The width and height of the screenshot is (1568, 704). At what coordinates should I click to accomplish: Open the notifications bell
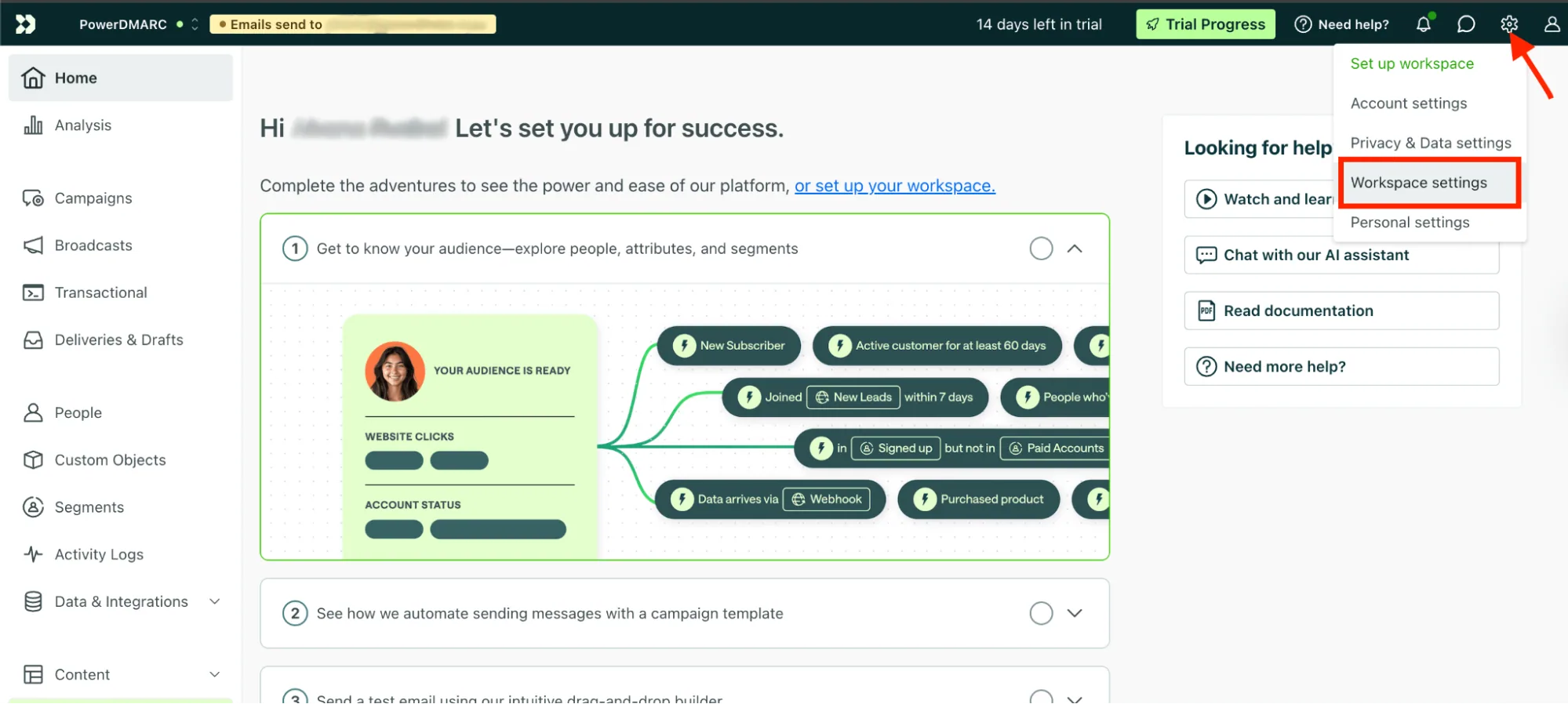[x=1424, y=24]
